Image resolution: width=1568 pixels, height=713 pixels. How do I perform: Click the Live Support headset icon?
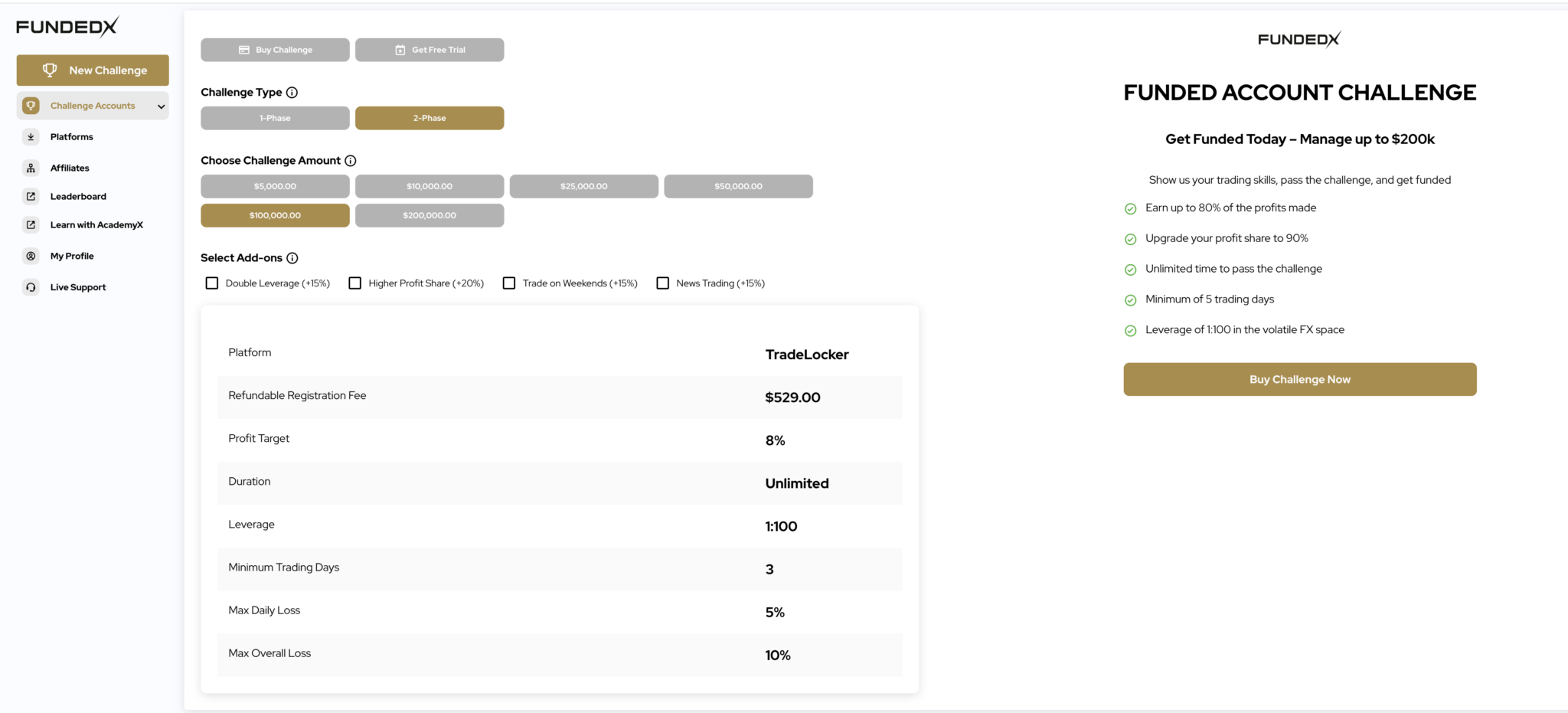click(x=31, y=286)
